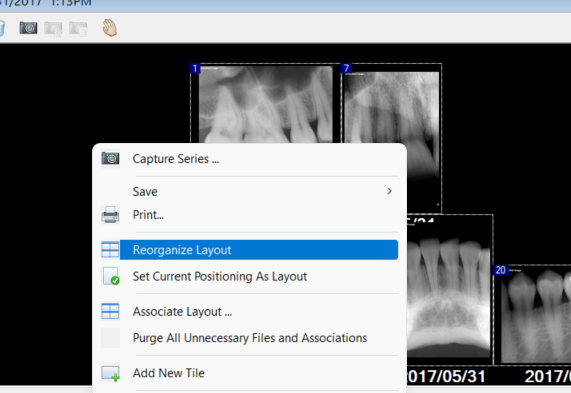Image resolution: width=571 pixels, height=393 pixels.
Task: Click the third grayed camera toolbar icon
Action: 78,29
